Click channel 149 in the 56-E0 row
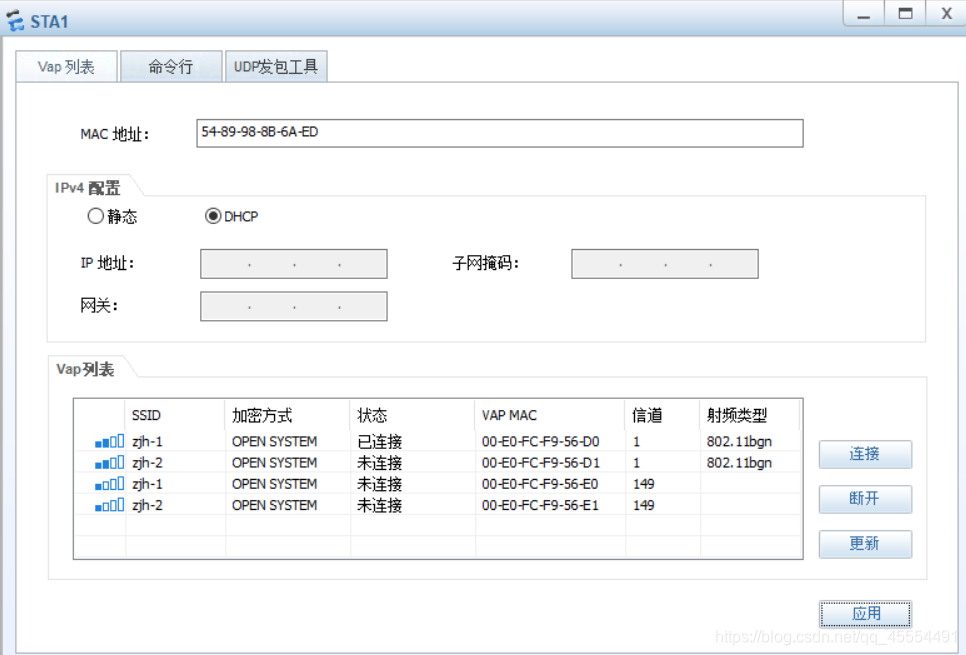966x655 pixels. pos(644,484)
